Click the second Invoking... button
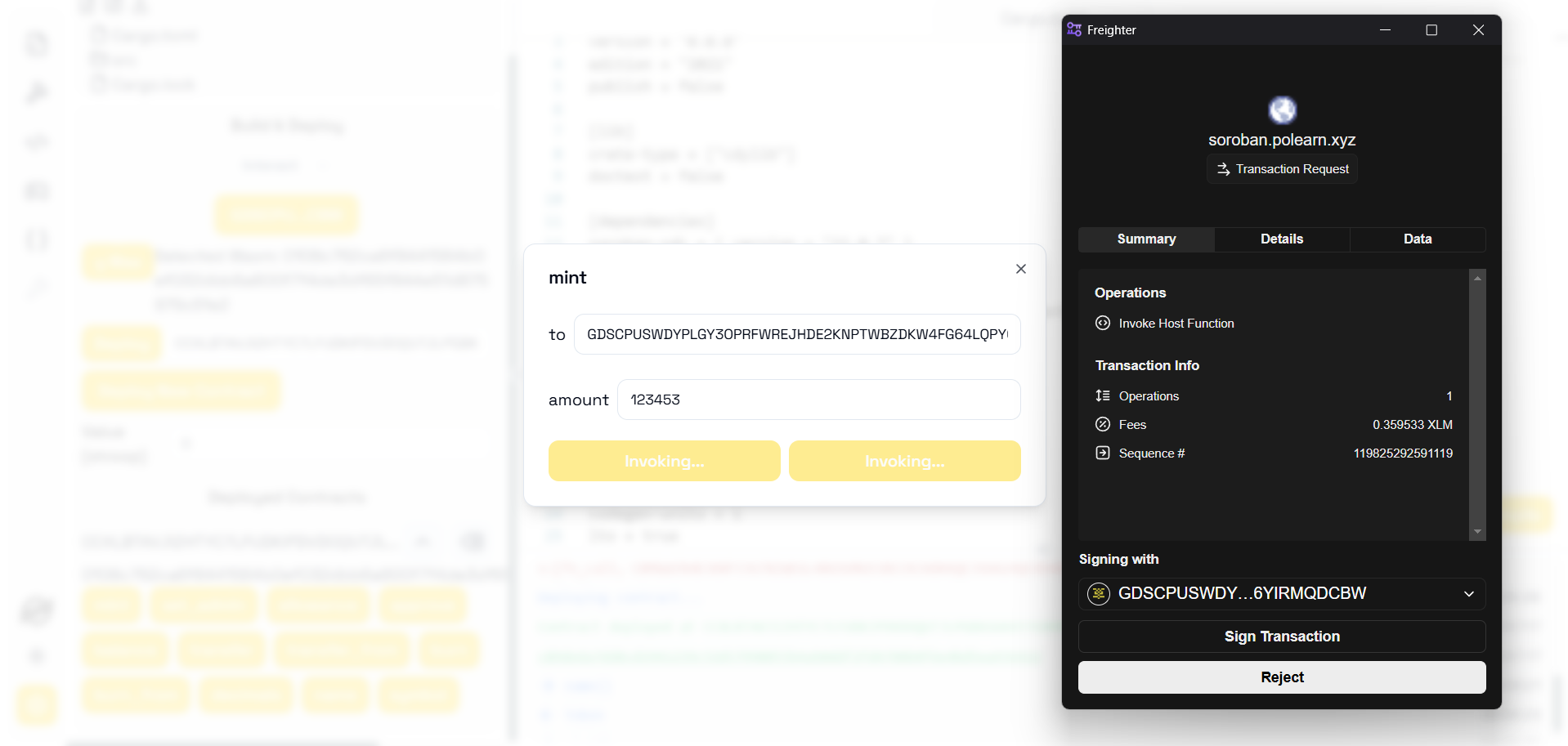This screenshot has height=746, width=1568. coord(905,461)
